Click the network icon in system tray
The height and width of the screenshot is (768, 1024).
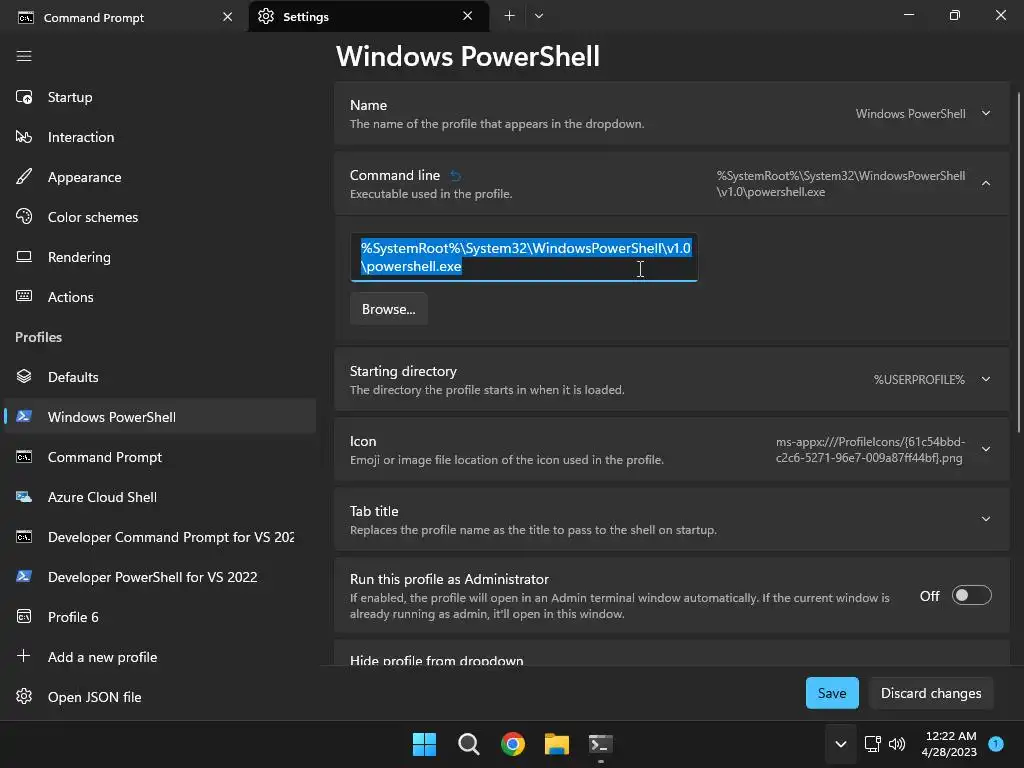click(x=872, y=744)
